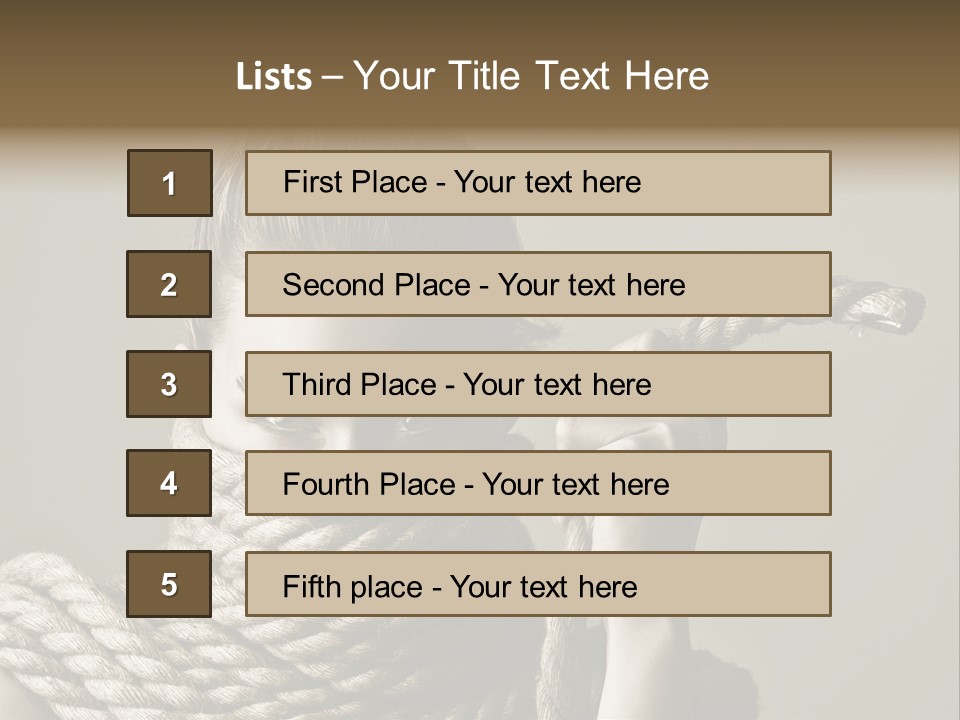
Task: Click the word 'Third' in third box
Action: click(x=316, y=385)
